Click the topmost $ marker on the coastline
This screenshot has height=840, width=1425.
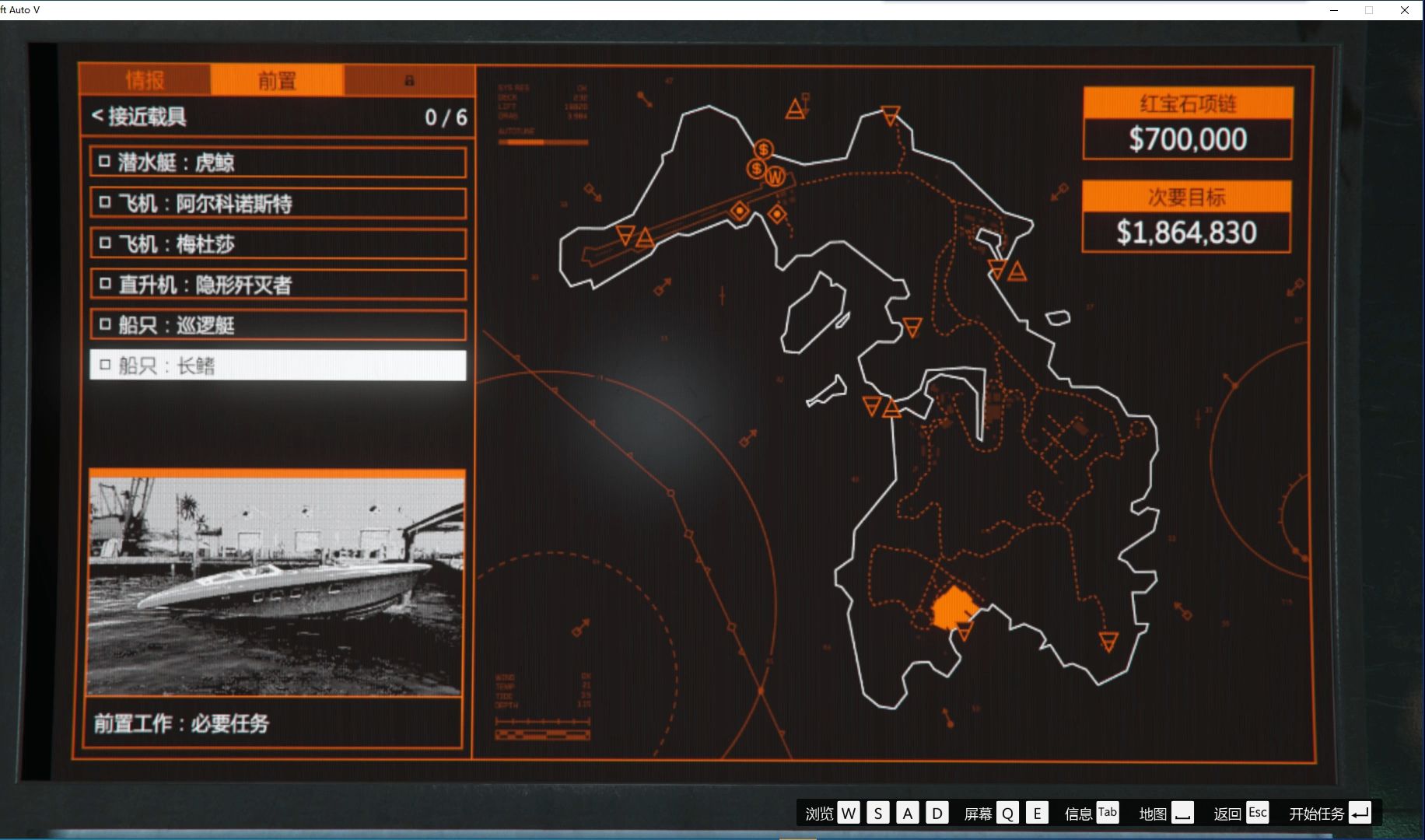(764, 149)
